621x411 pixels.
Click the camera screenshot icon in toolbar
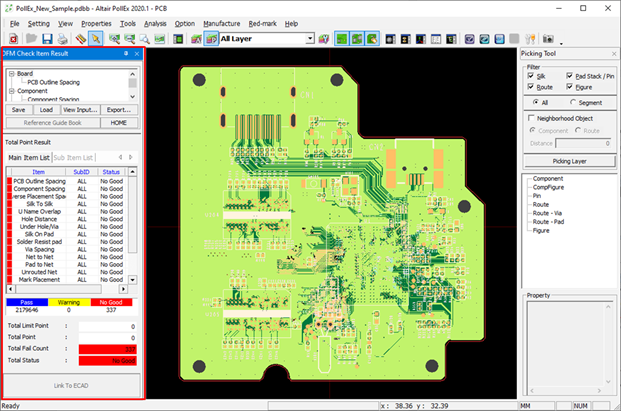(550, 38)
